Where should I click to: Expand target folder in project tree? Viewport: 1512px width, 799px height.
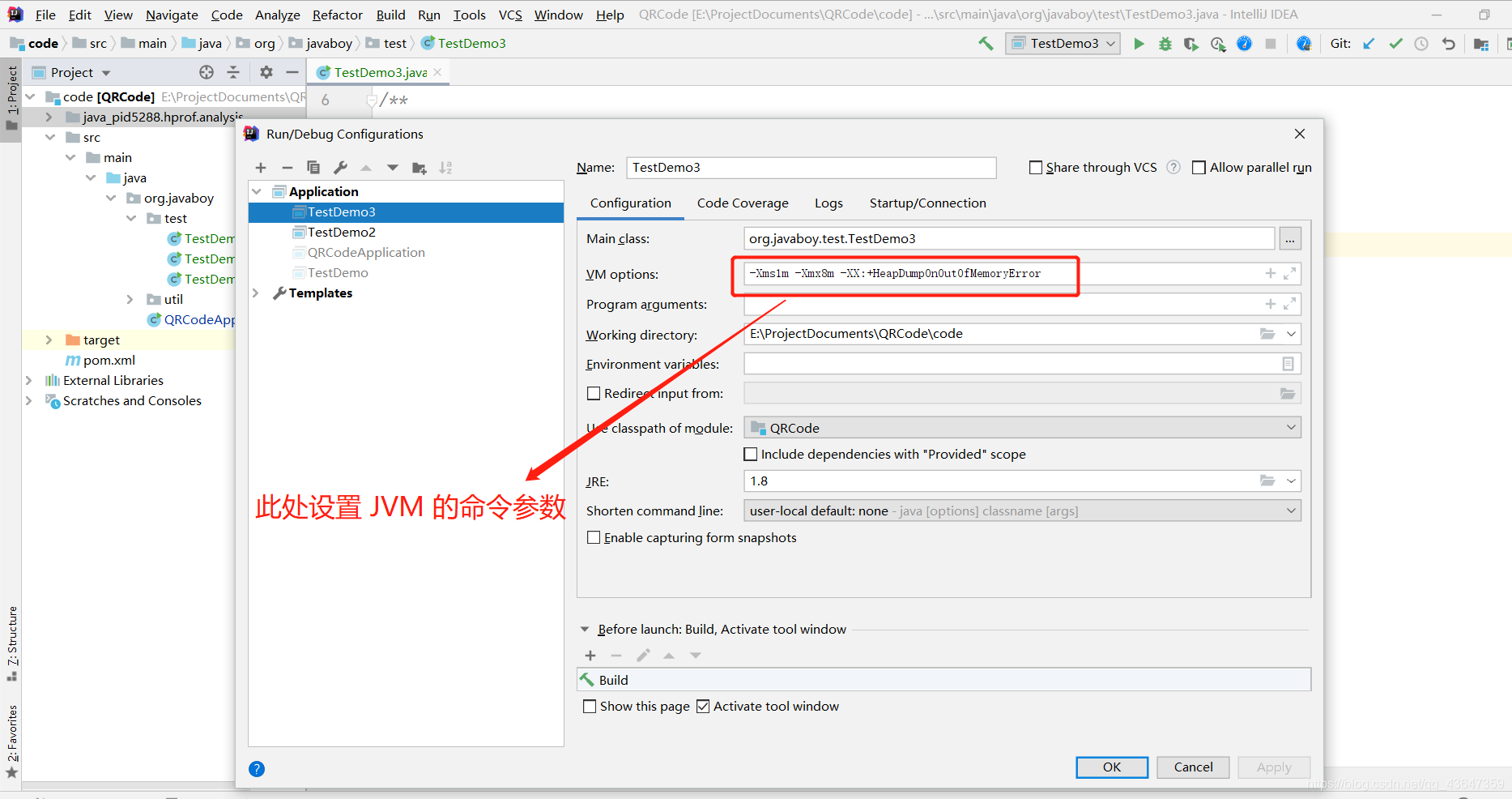click(x=49, y=340)
